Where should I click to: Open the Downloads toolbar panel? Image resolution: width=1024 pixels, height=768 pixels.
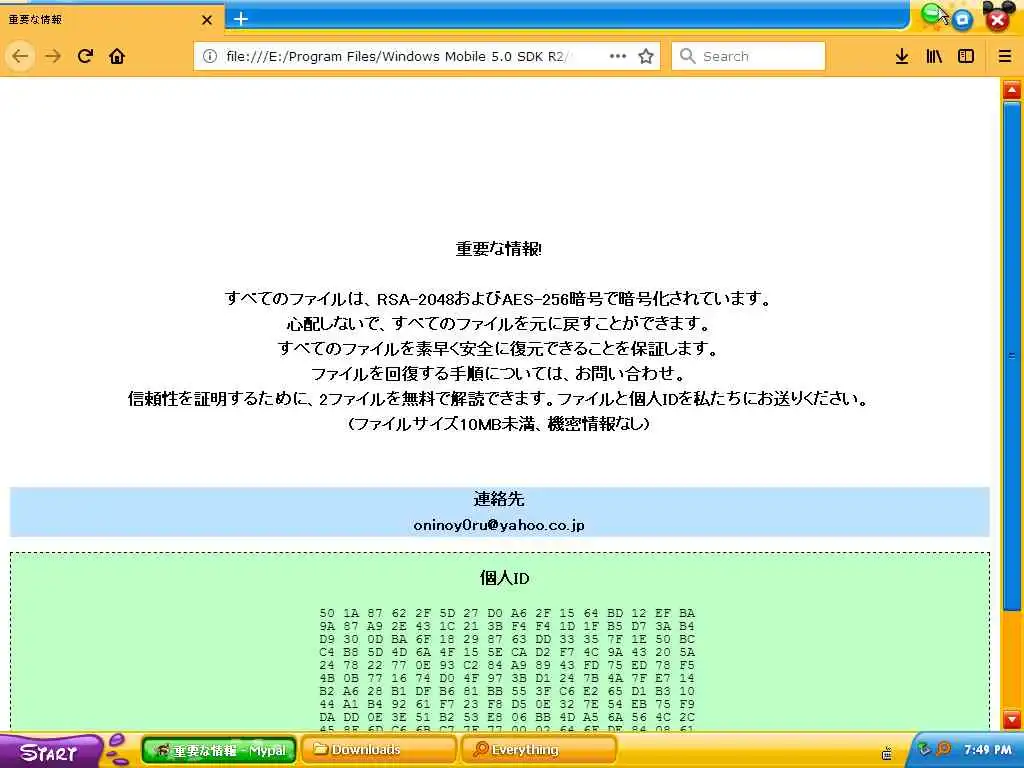coord(902,56)
